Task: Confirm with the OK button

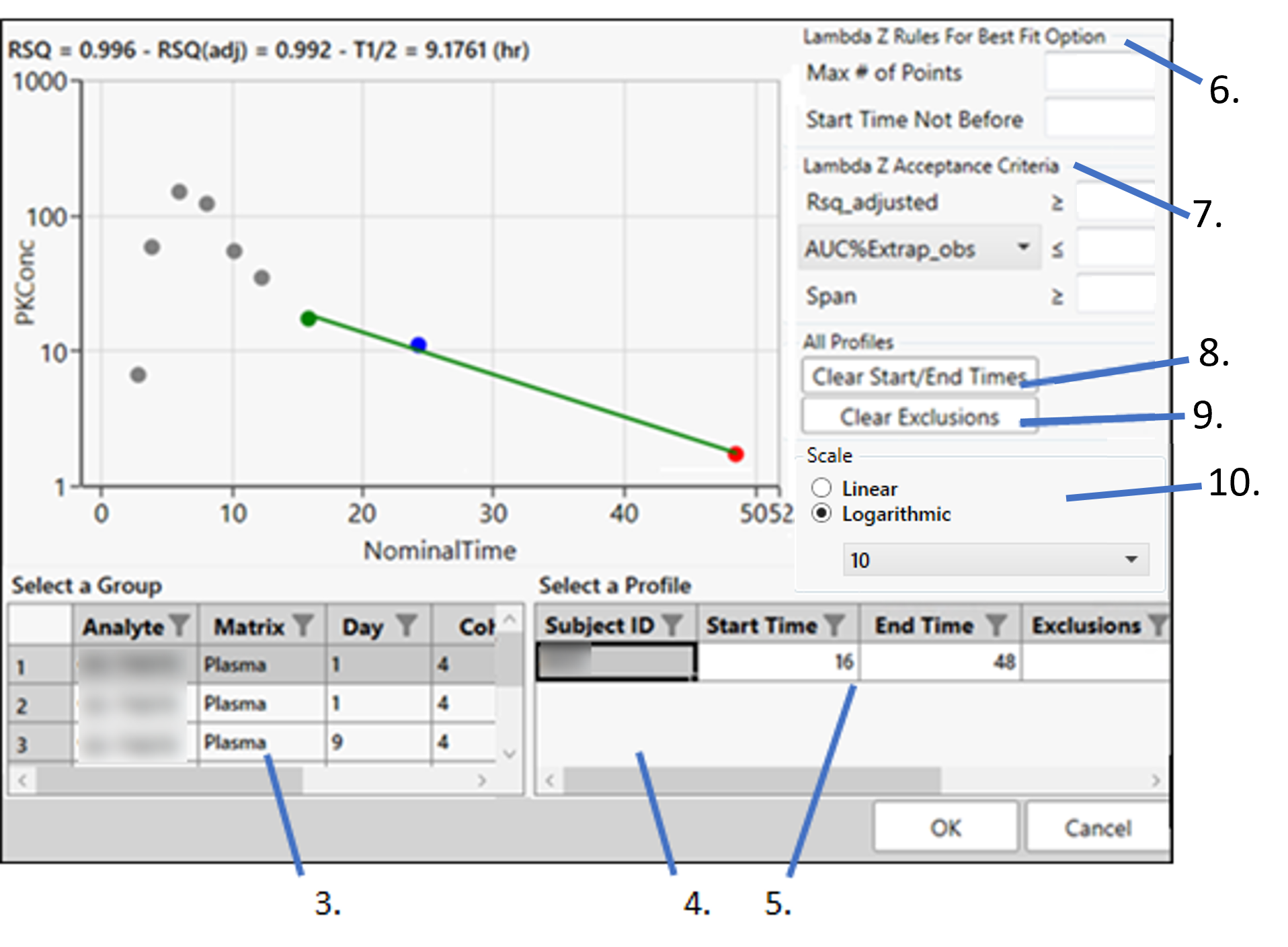Action: click(x=945, y=827)
